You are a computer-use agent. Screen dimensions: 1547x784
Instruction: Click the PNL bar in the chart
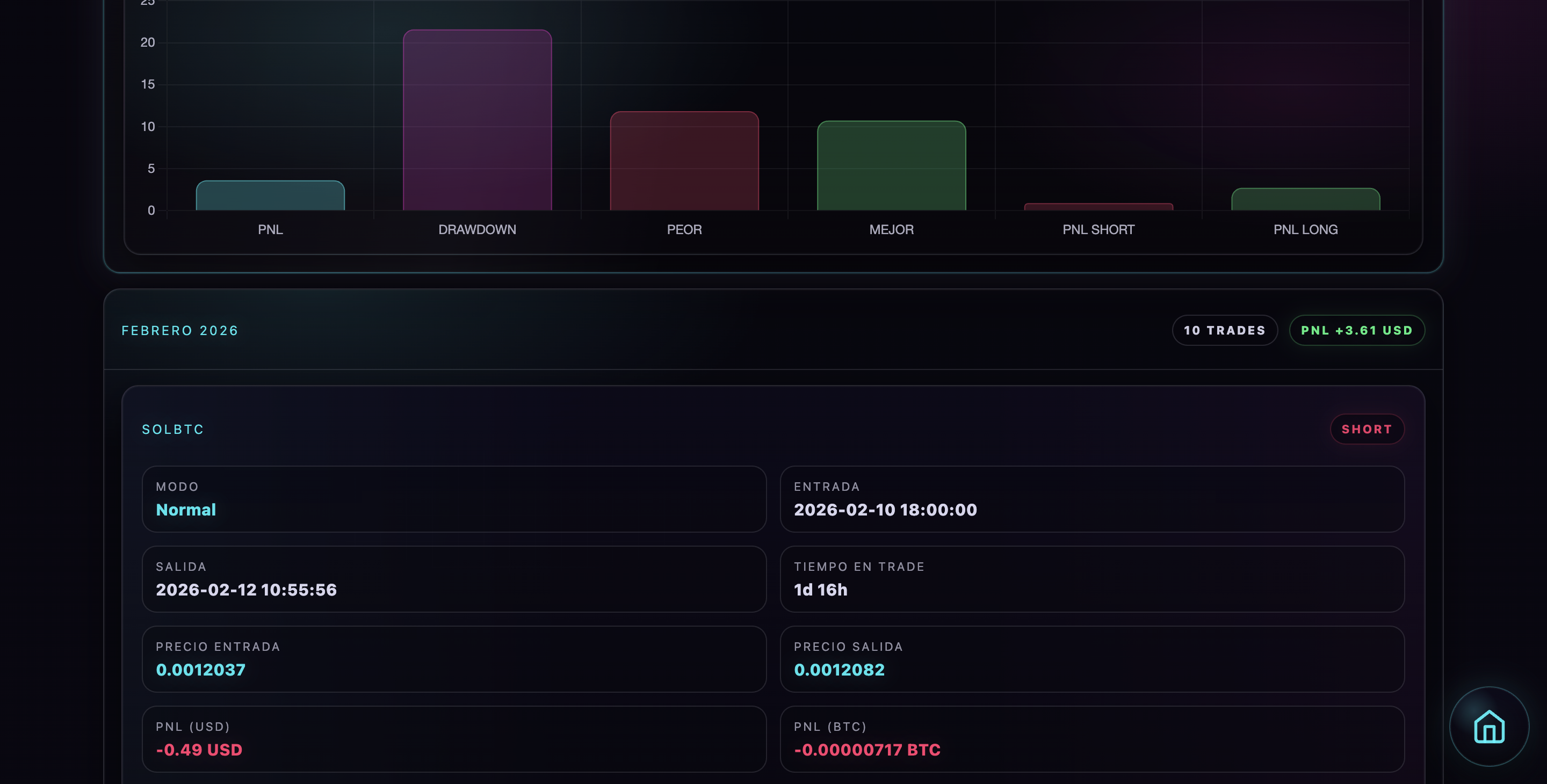click(270, 195)
